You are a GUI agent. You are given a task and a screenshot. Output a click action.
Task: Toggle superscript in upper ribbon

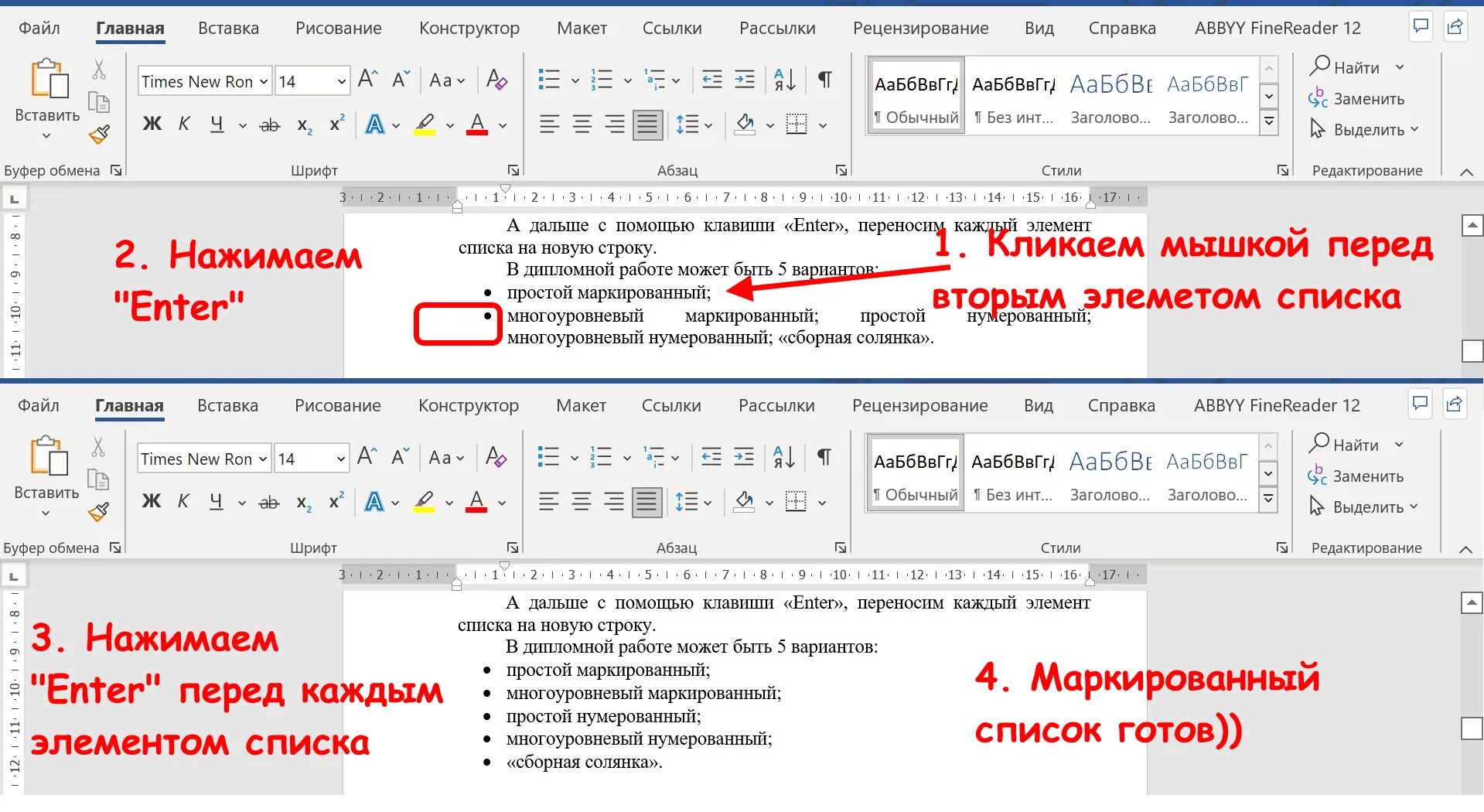click(336, 123)
